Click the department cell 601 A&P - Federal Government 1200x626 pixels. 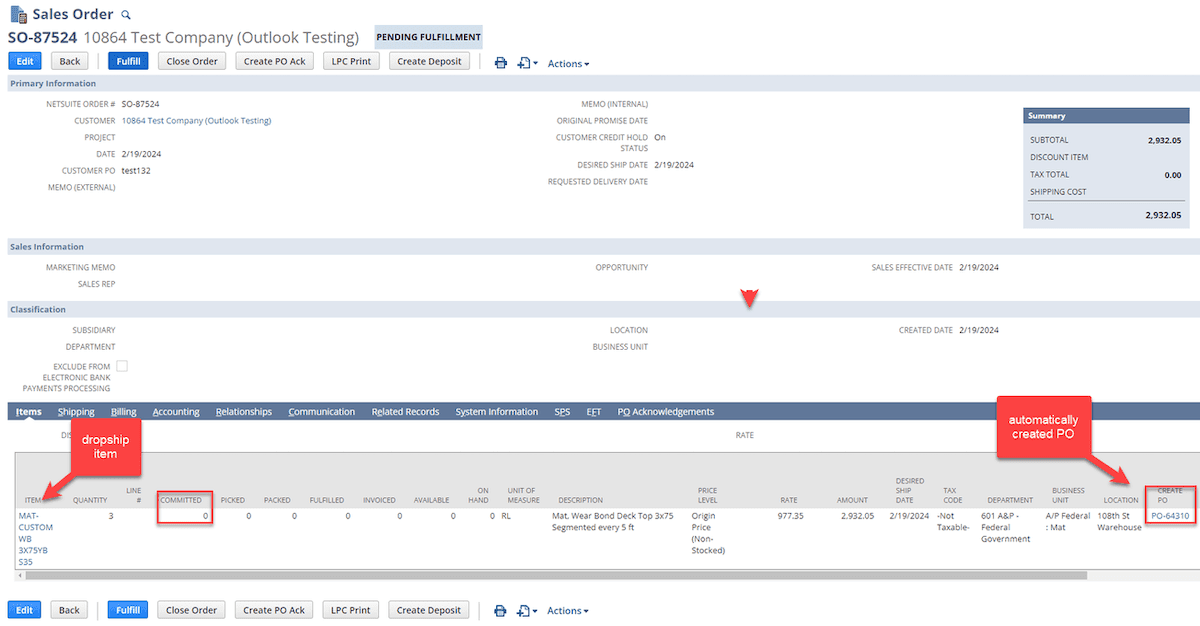tap(1006, 527)
